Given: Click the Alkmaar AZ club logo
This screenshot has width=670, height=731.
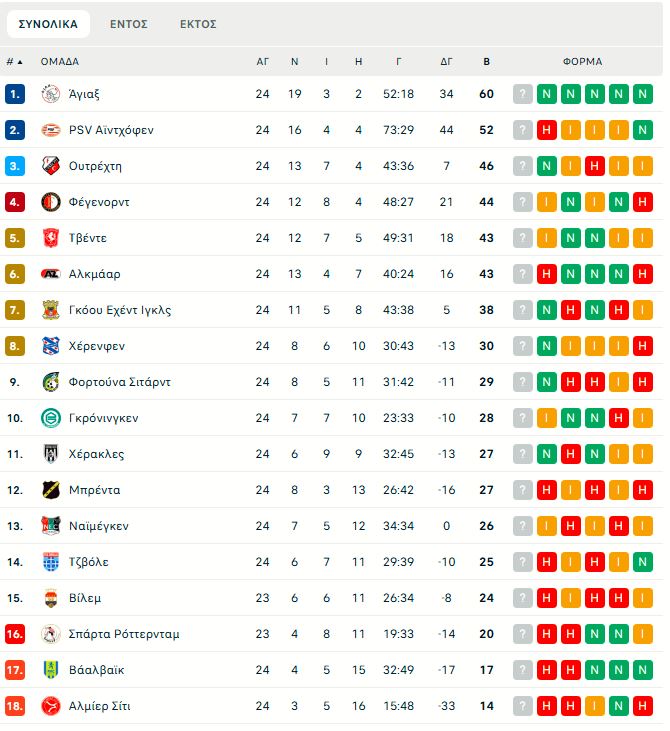Looking at the screenshot, I should pos(51,274).
